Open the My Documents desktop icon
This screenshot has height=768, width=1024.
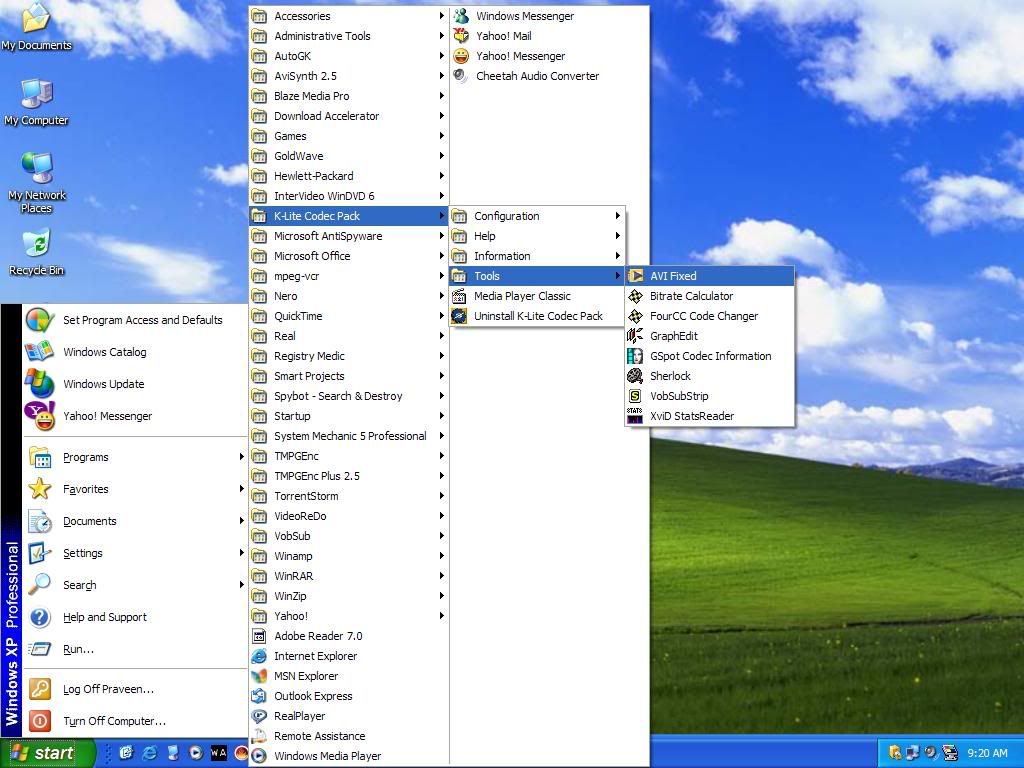36,27
